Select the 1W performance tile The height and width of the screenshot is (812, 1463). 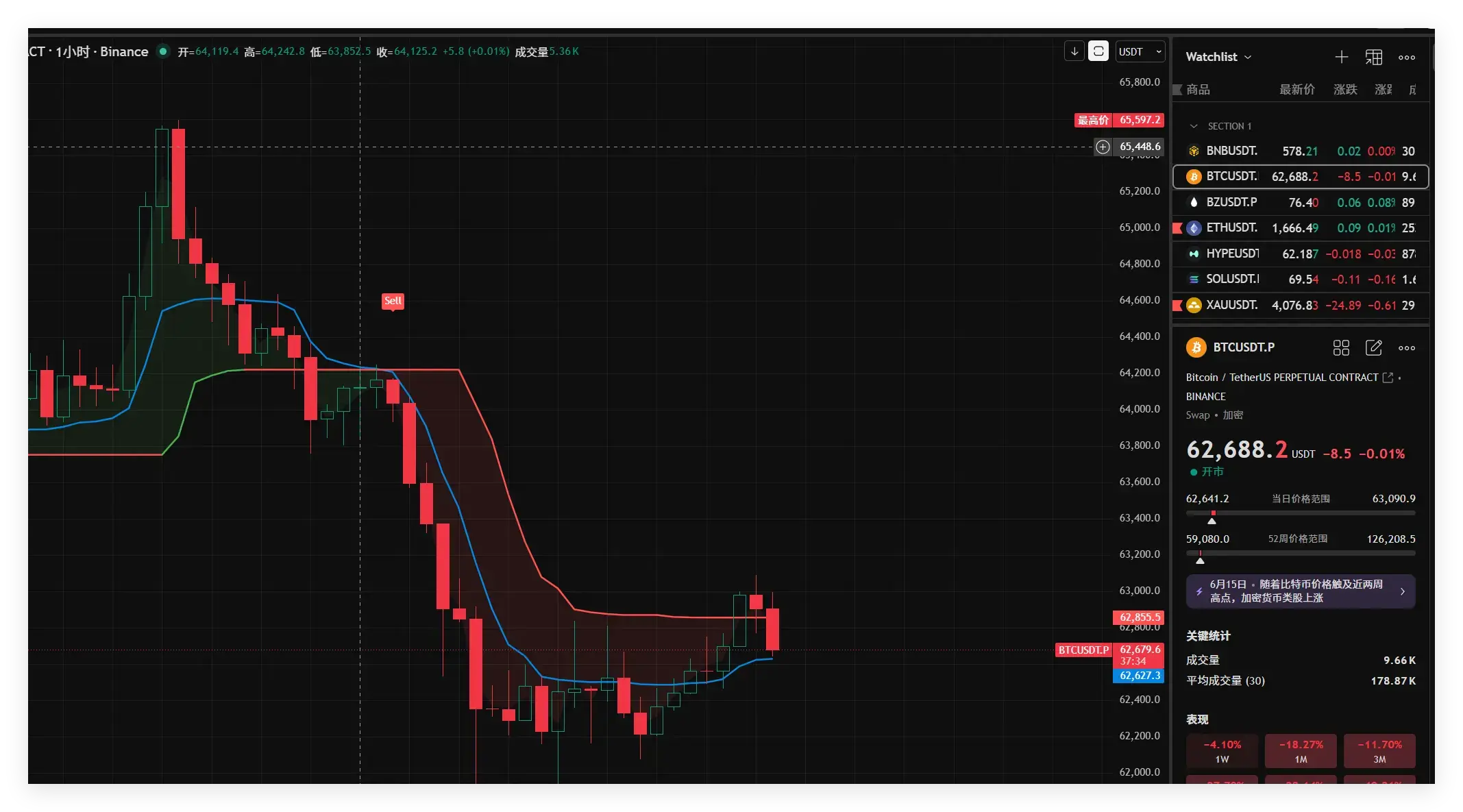click(1222, 751)
